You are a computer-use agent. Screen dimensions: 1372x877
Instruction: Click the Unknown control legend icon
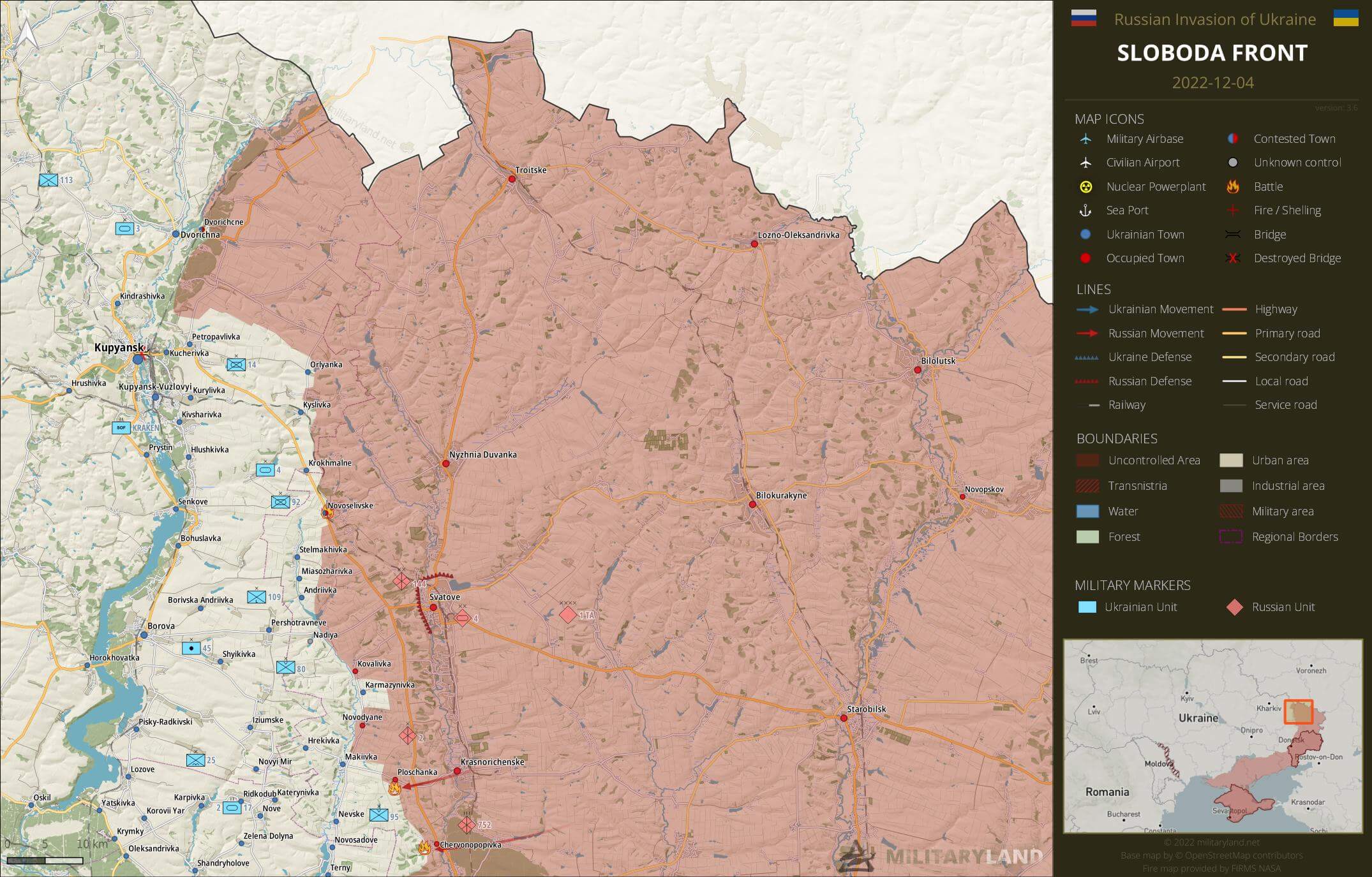click(1233, 163)
